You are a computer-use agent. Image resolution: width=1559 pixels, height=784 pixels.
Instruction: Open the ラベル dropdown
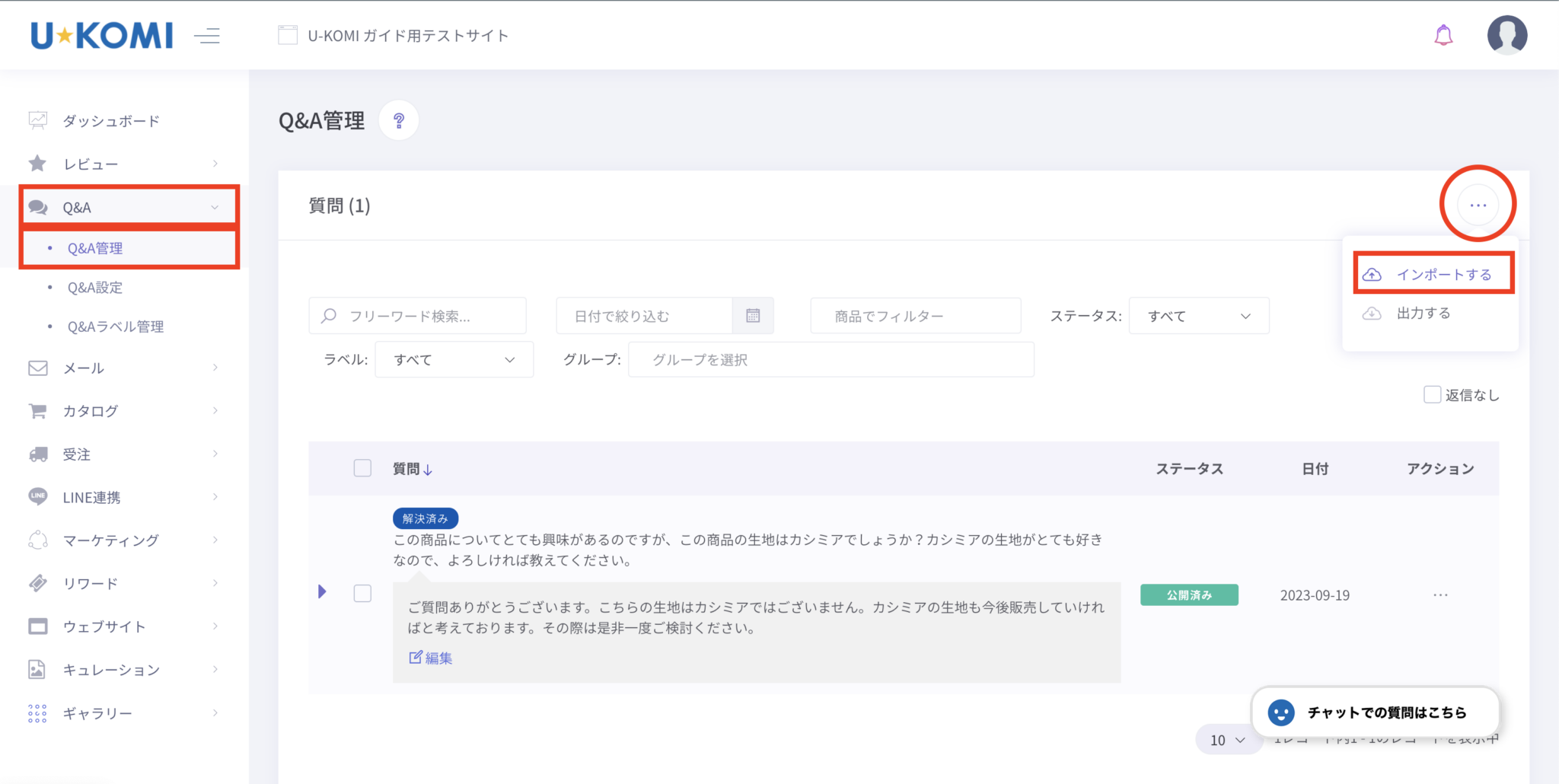[x=454, y=360]
